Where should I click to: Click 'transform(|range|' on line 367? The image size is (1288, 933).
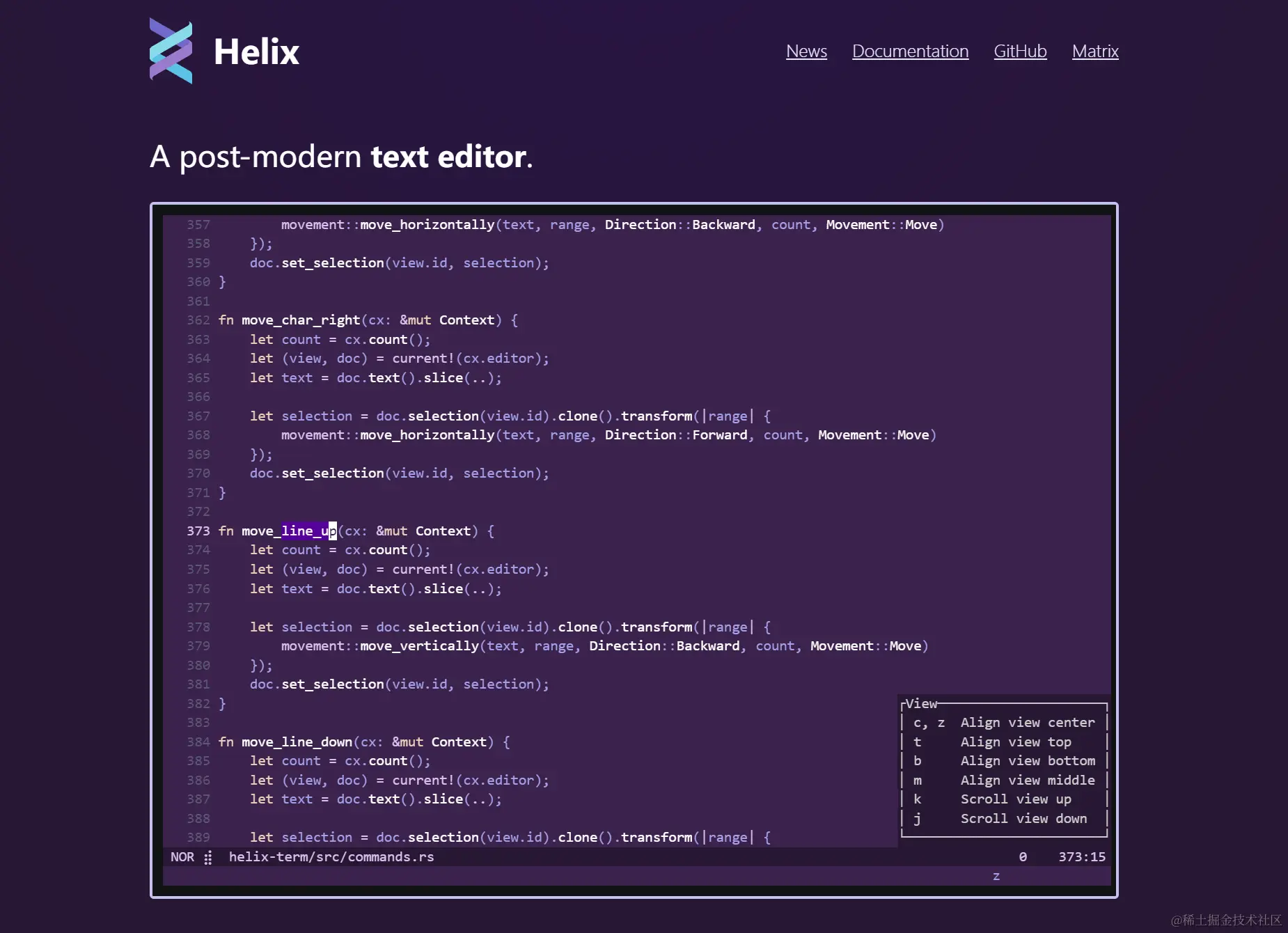pyautogui.click(x=688, y=416)
